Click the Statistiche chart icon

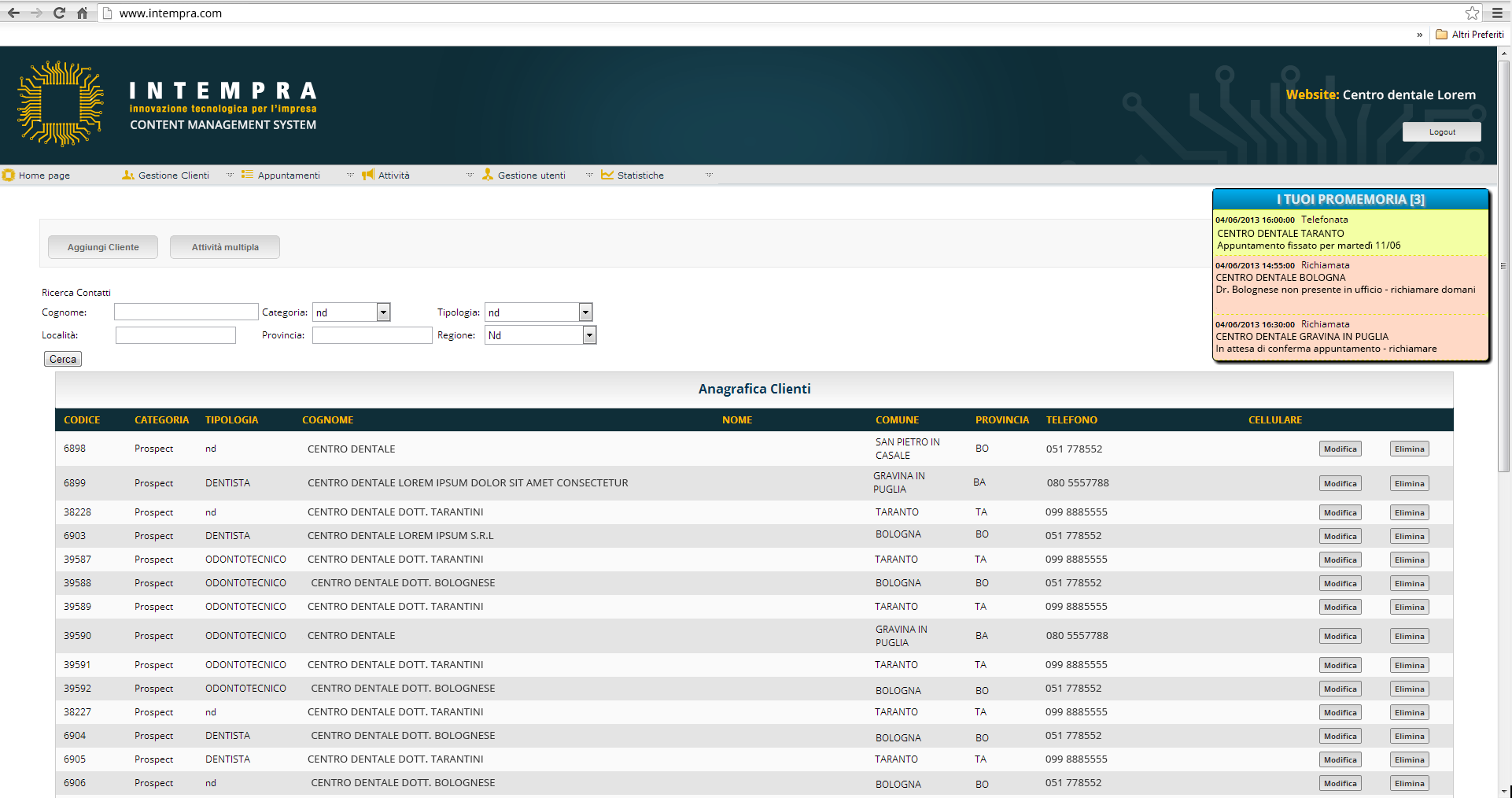coord(607,175)
